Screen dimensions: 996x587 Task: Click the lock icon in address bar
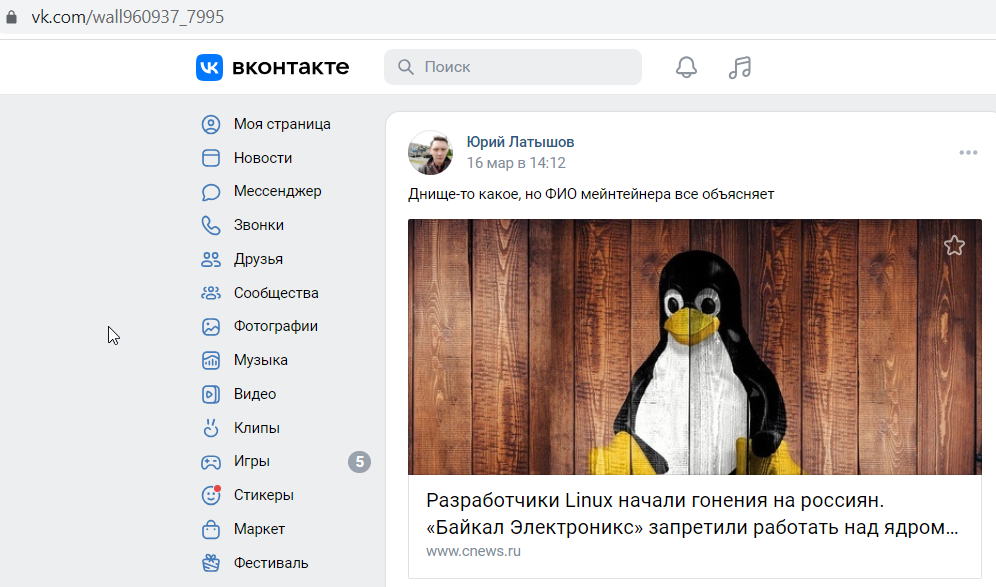(x=11, y=17)
